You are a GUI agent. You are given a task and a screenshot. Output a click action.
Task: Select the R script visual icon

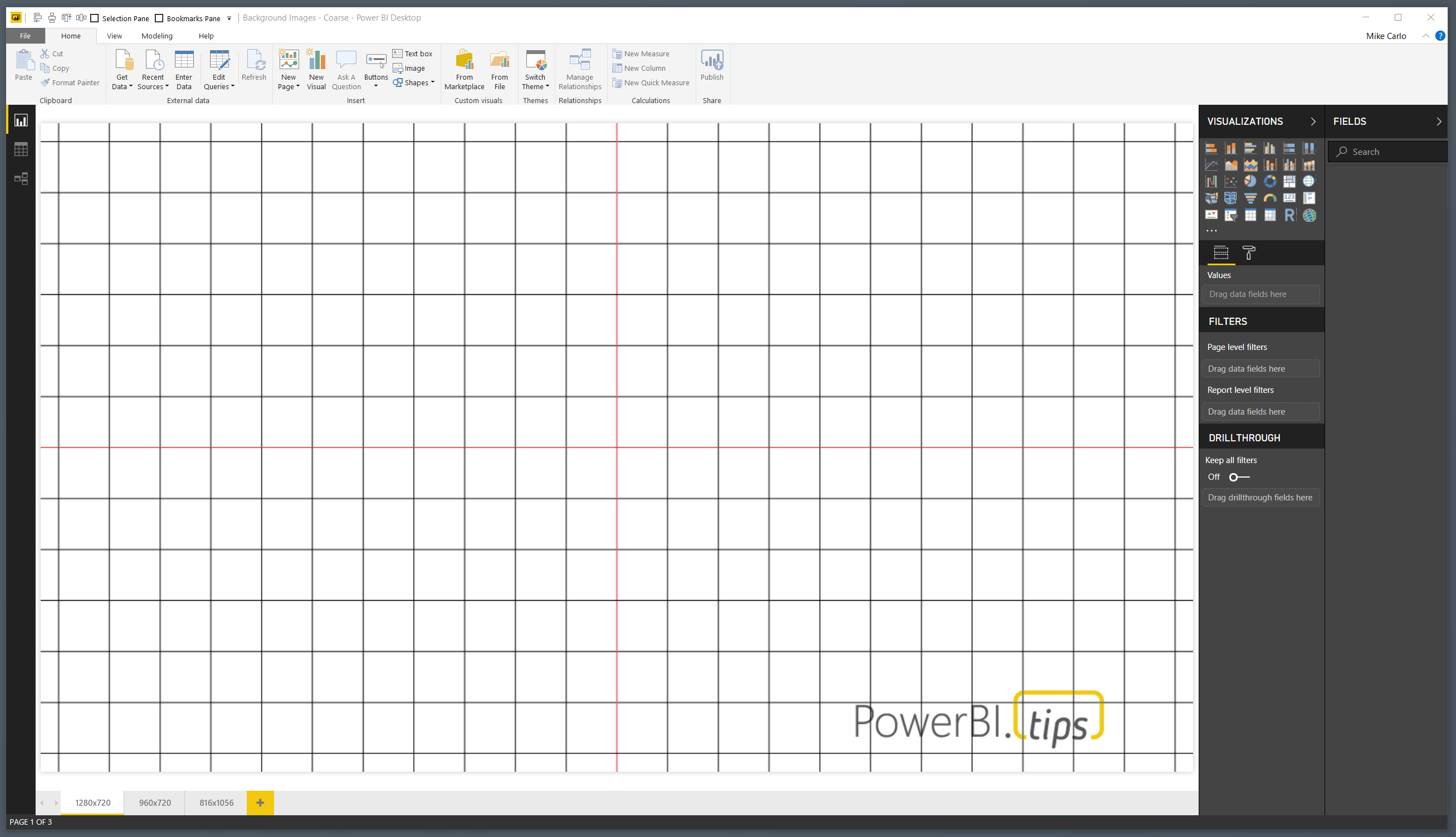coord(1290,215)
